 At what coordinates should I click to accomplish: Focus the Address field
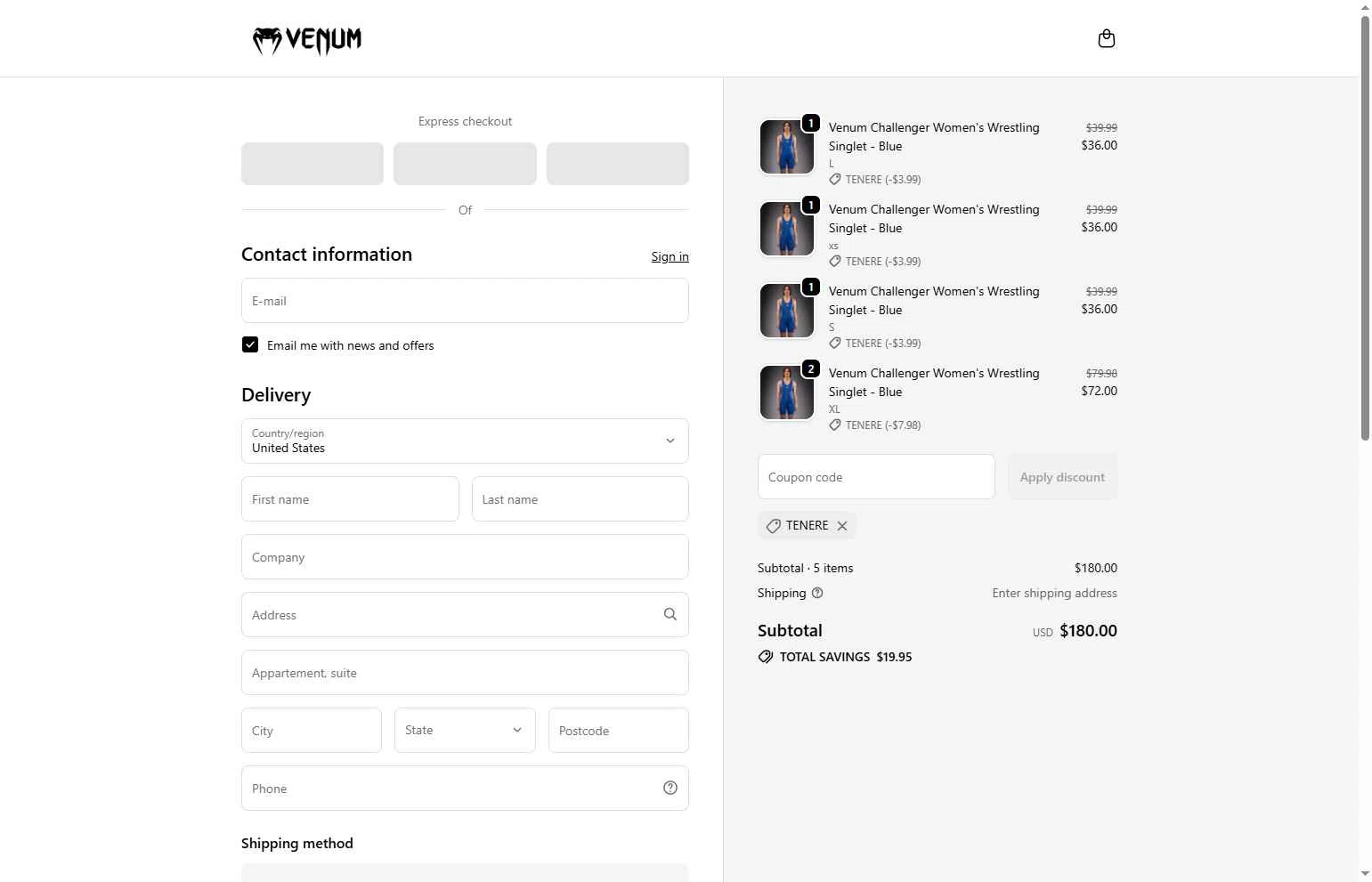pos(465,614)
